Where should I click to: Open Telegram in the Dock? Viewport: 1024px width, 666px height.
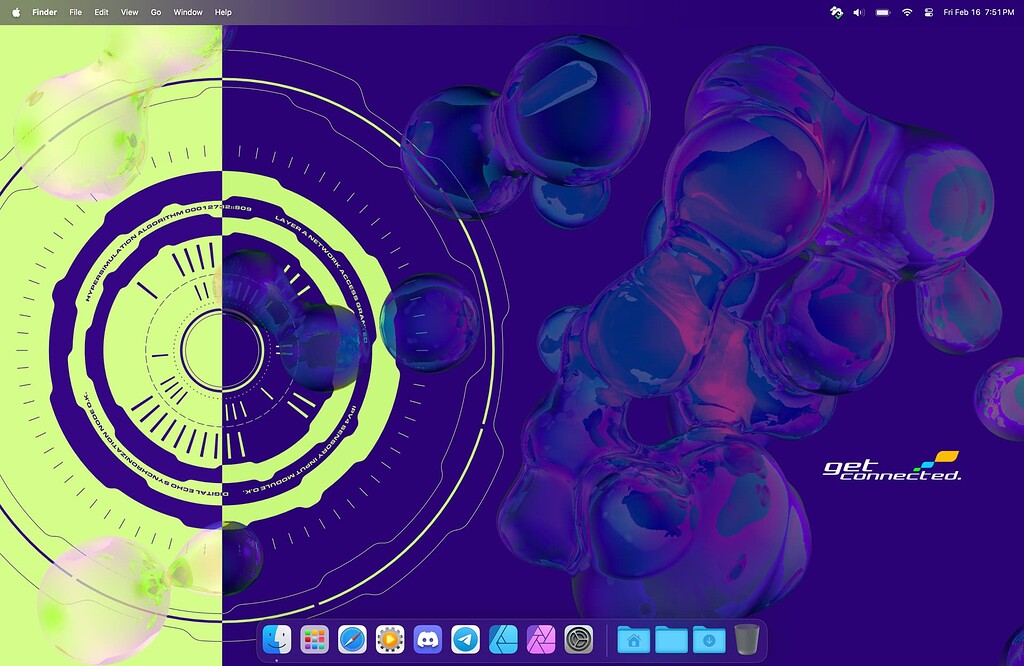pyautogui.click(x=466, y=639)
